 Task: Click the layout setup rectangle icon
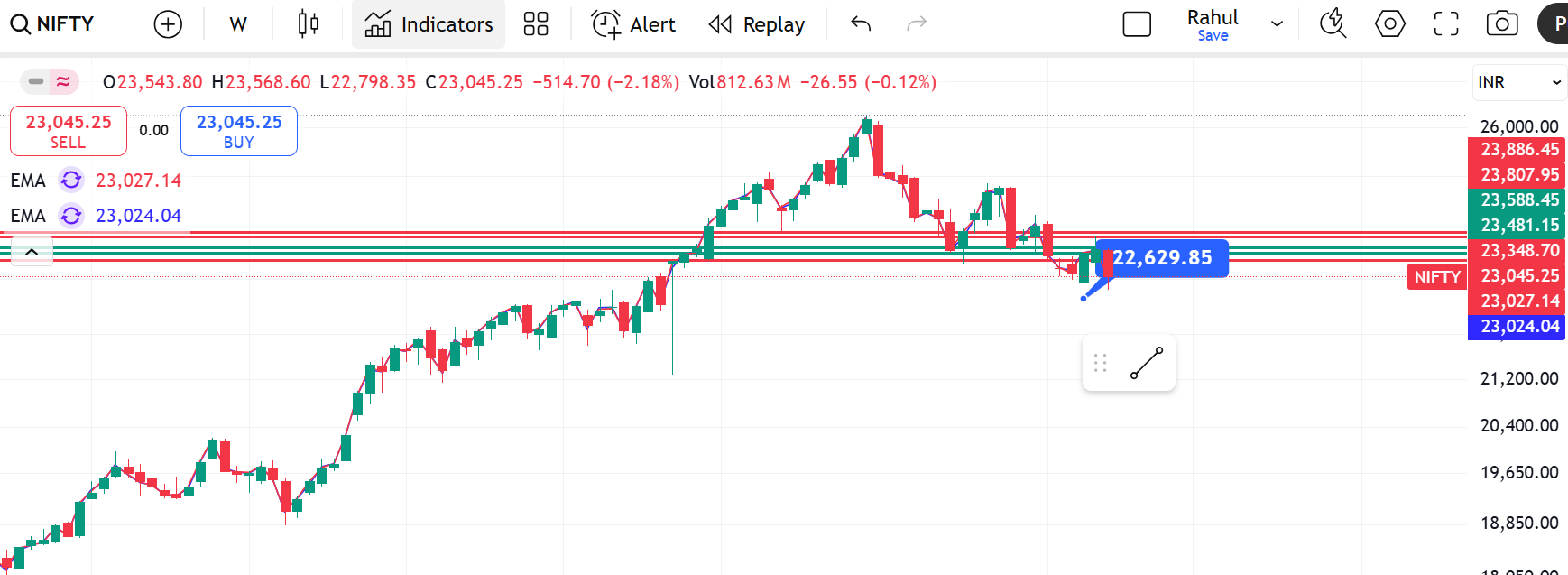[1137, 24]
